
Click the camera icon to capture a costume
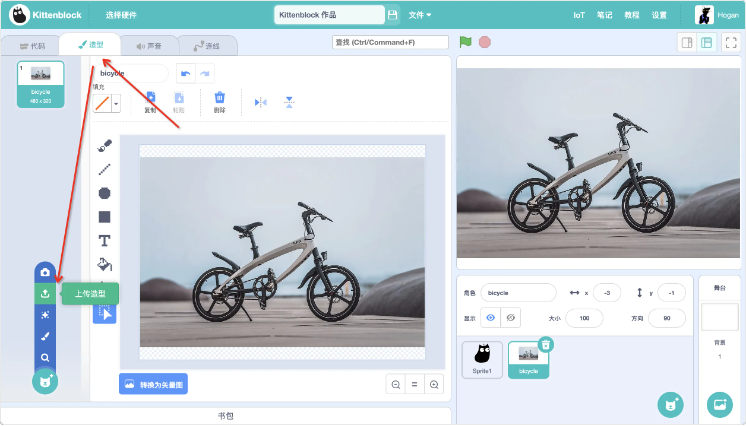pyautogui.click(x=44, y=272)
